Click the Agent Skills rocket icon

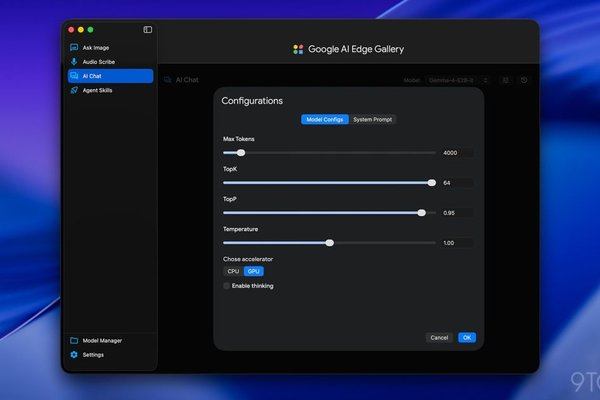(74, 90)
